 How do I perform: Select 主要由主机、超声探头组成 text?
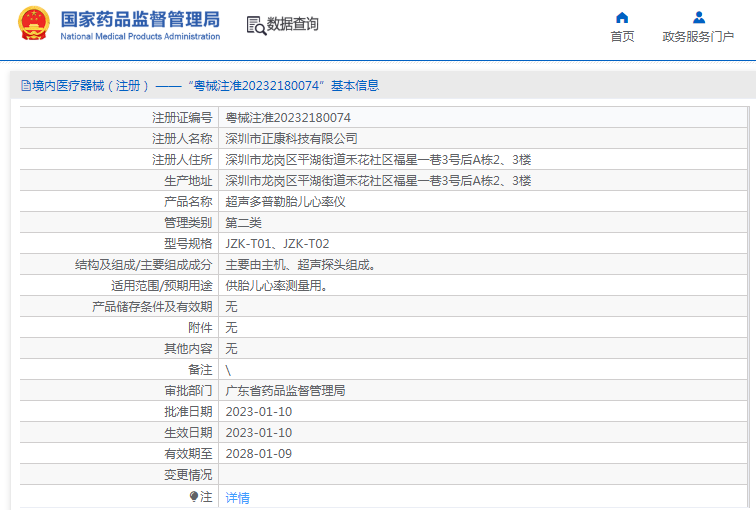coord(300,265)
